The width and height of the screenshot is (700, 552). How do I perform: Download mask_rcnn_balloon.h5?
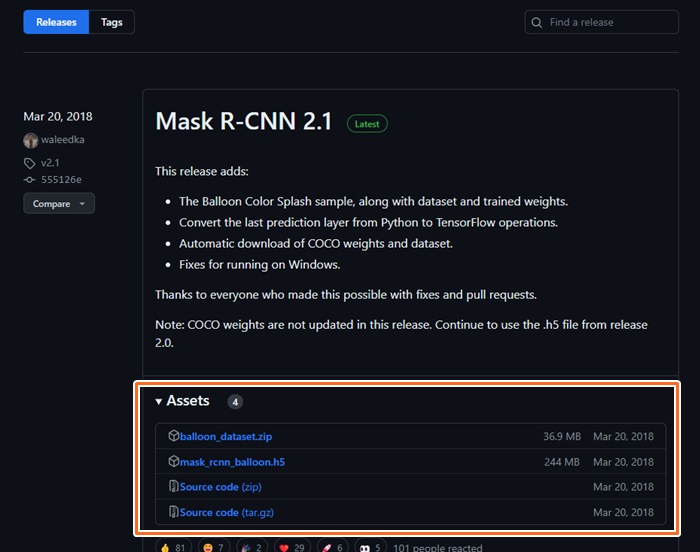(232, 462)
